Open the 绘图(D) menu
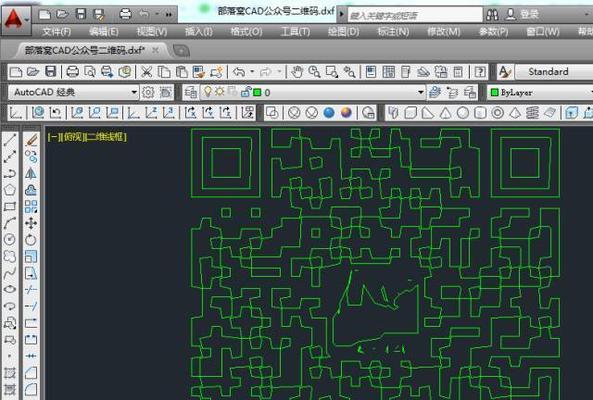Screen dimensions: 593x400 tap(343, 32)
